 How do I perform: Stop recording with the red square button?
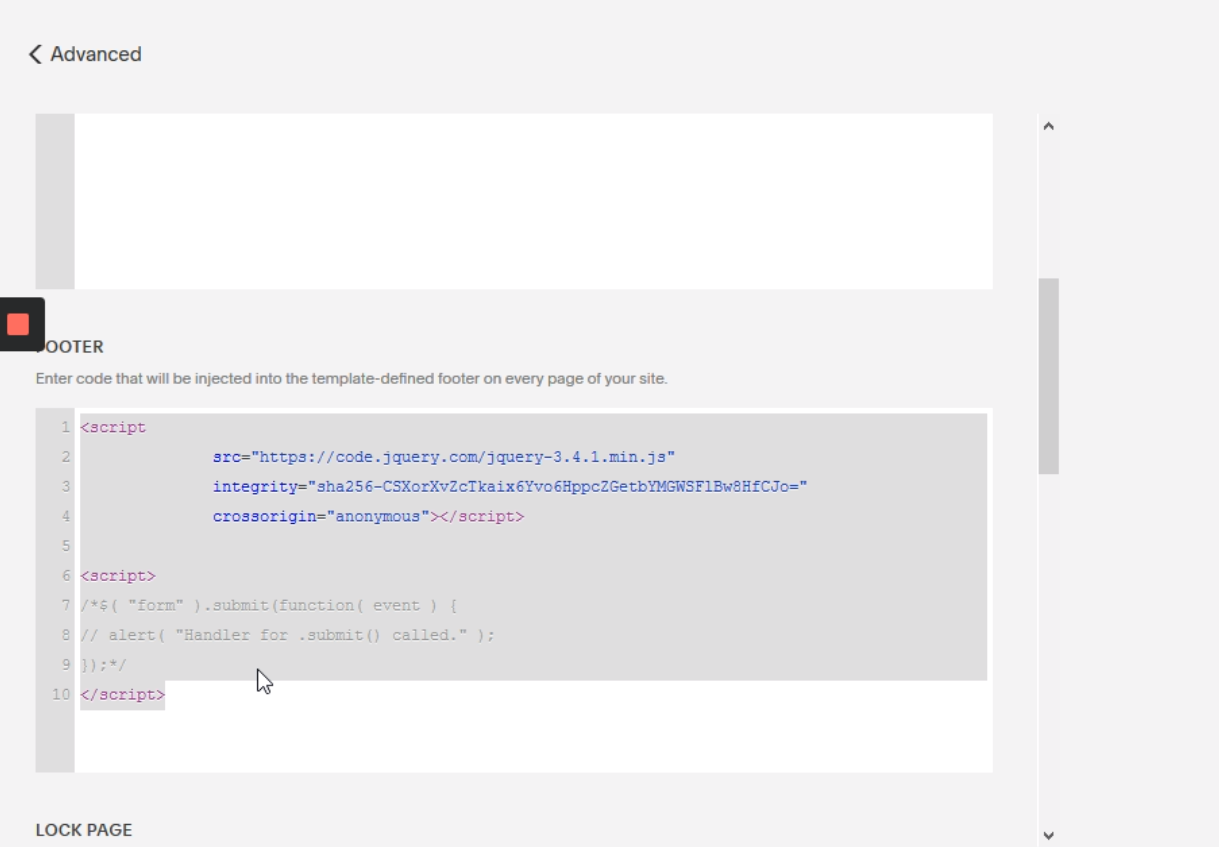(x=18, y=324)
